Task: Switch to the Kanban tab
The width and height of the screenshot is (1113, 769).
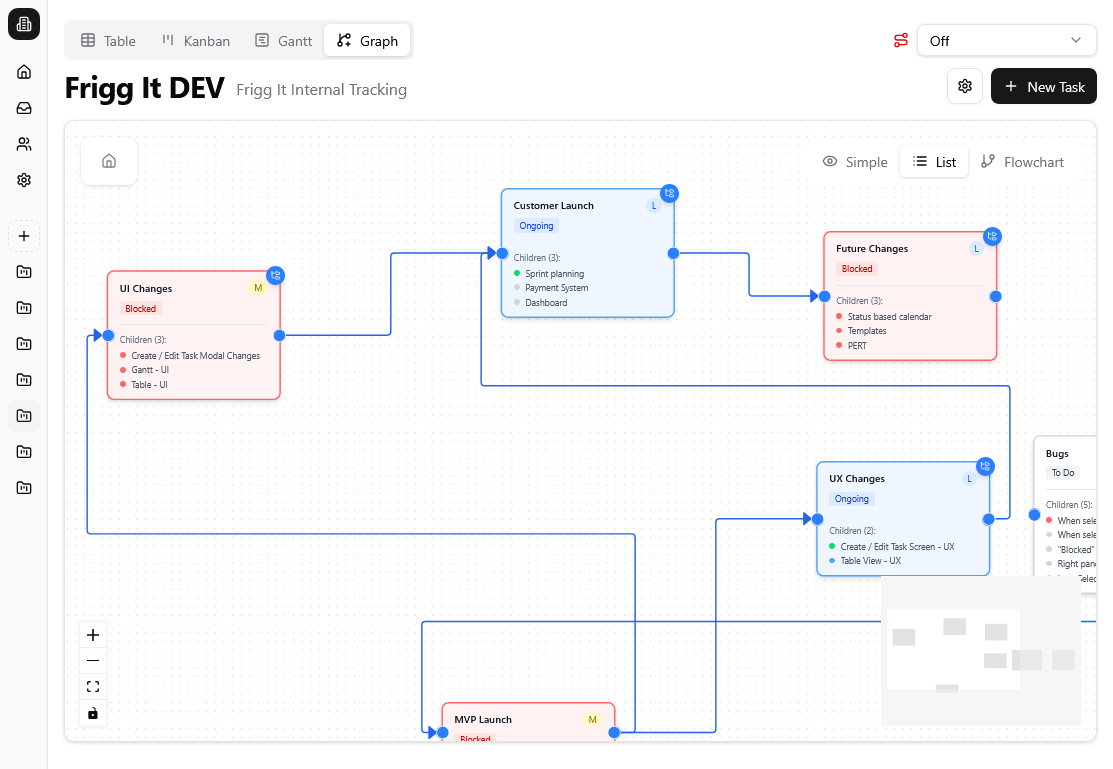Action: tap(196, 41)
